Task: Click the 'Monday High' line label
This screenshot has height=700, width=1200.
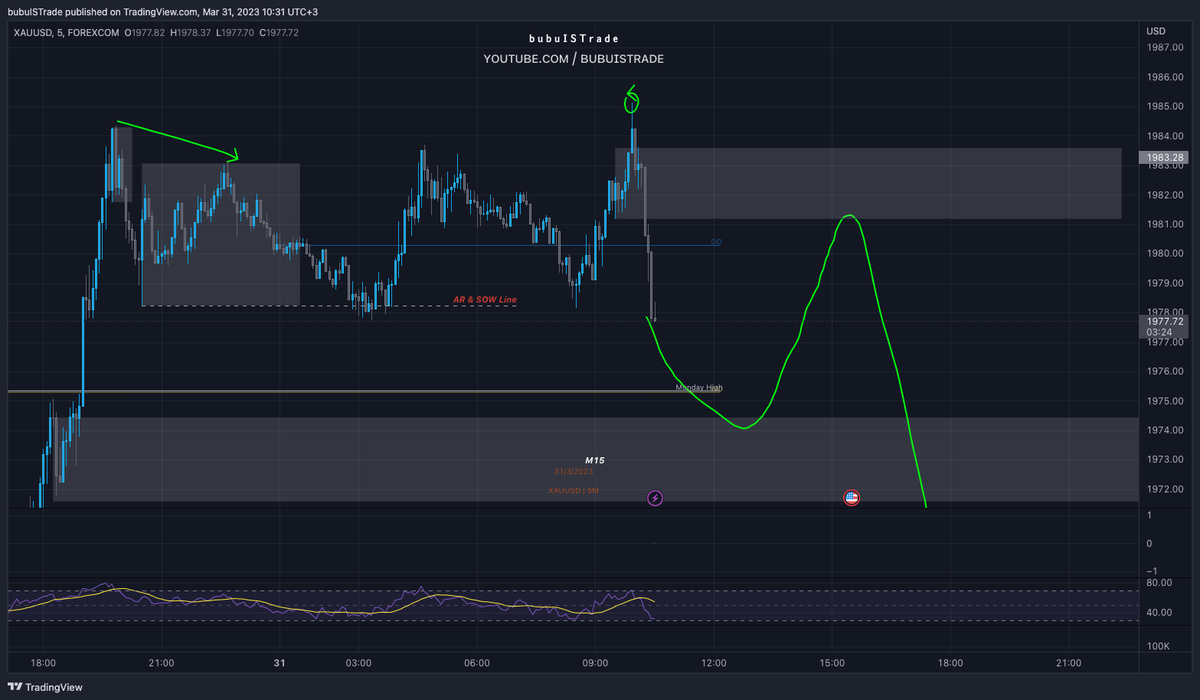Action: pyautogui.click(x=699, y=387)
